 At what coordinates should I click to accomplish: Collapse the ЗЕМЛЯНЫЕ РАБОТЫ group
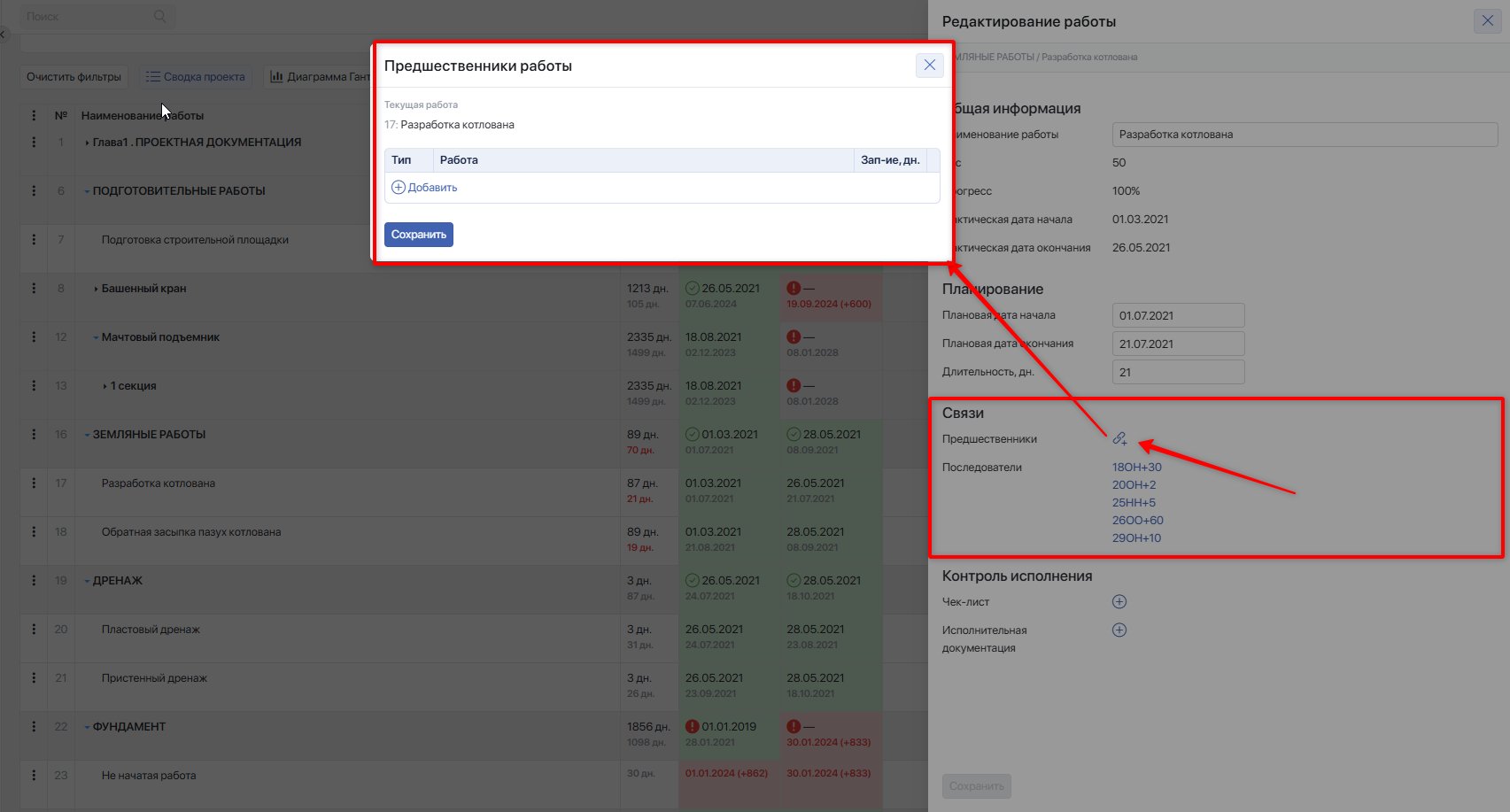(x=87, y=435)
